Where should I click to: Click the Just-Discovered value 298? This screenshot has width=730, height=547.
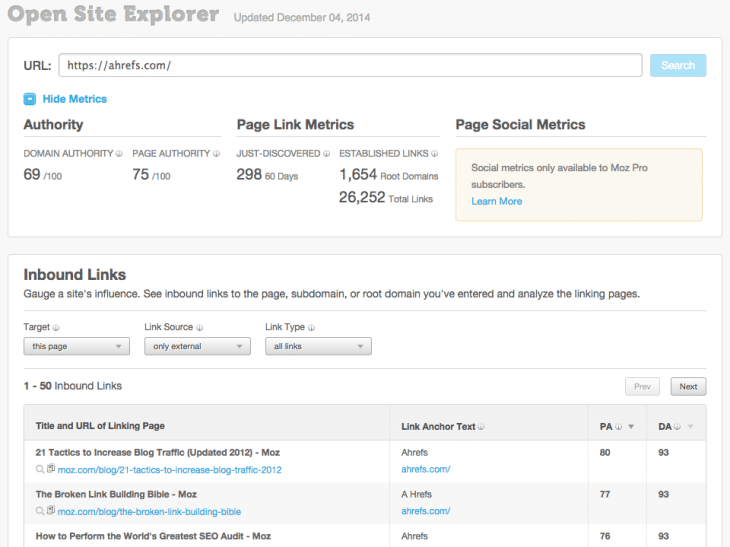[249, 174]
